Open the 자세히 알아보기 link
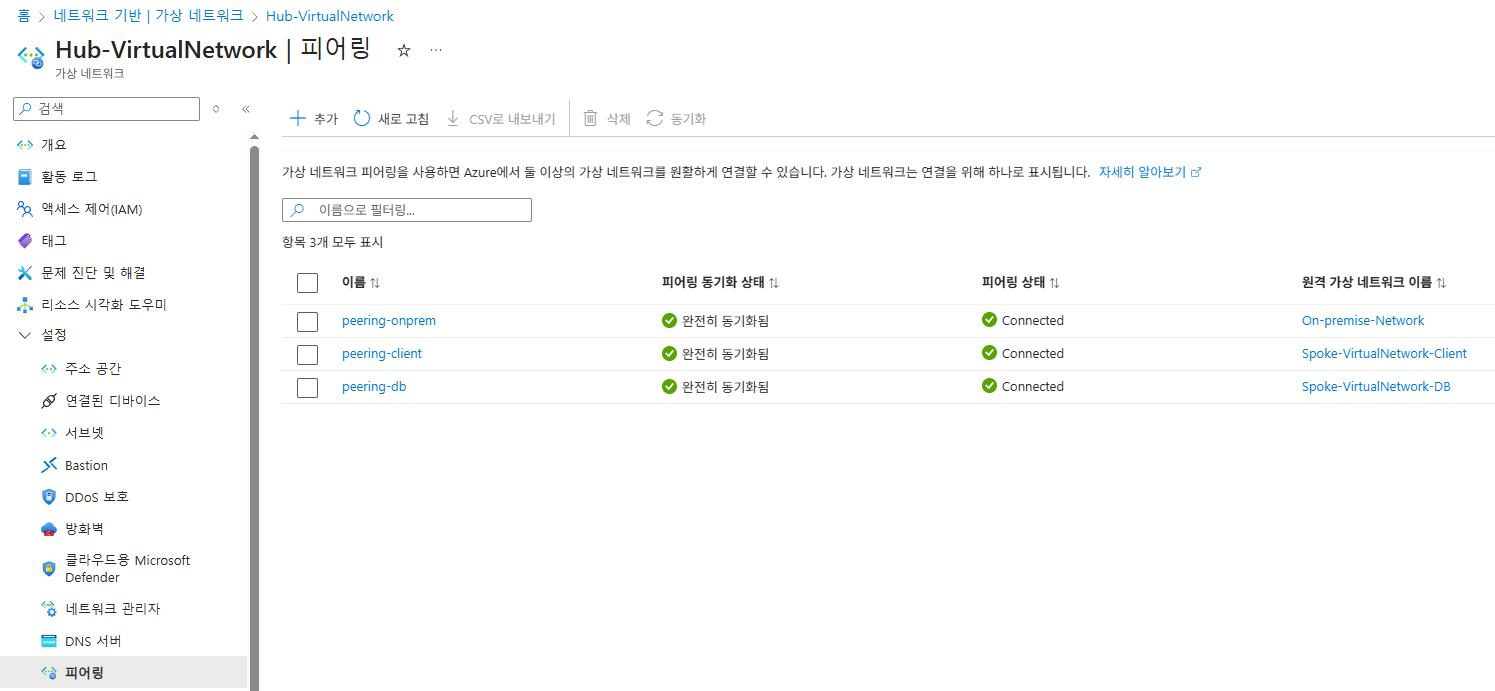 (1150, 172)
